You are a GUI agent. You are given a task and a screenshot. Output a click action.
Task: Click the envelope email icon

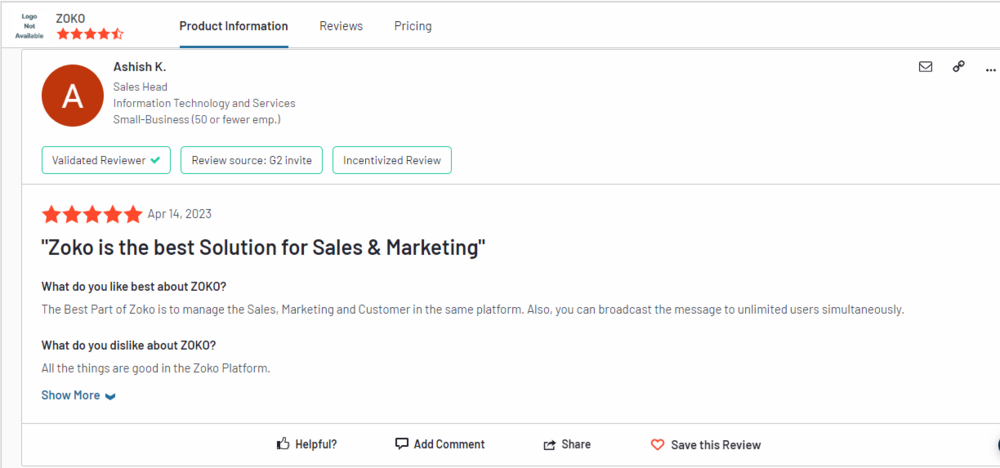click(925, 66)
